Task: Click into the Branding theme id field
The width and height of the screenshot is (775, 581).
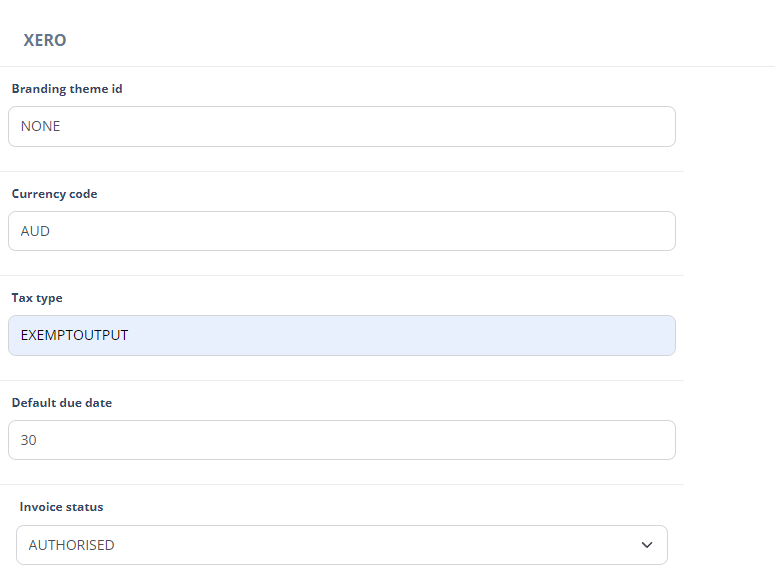Action: click(x=341, y=127)
